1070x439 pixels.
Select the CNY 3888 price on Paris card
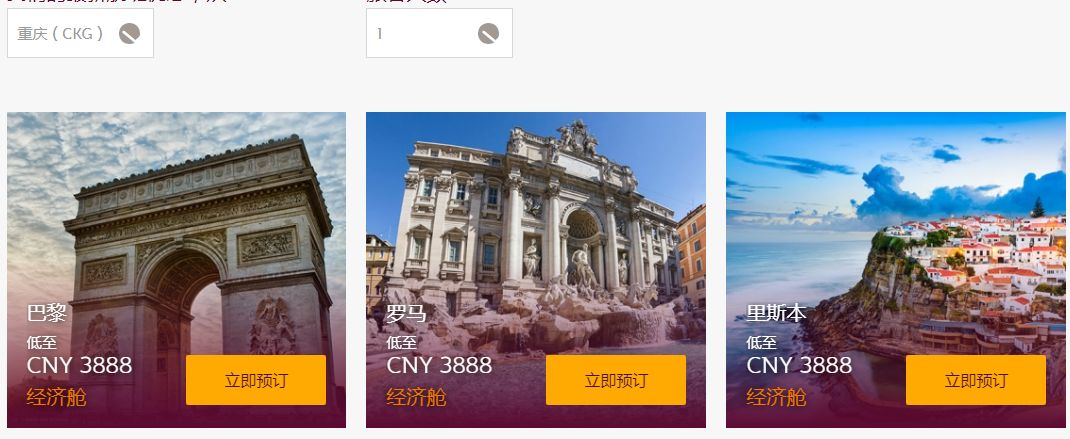79,365
